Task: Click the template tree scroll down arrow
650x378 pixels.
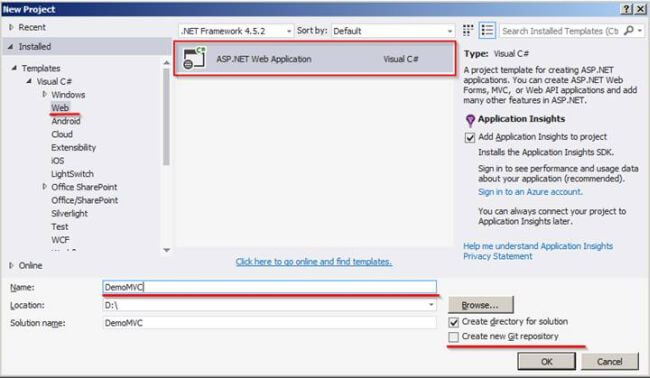Action: tap(166, 250)
